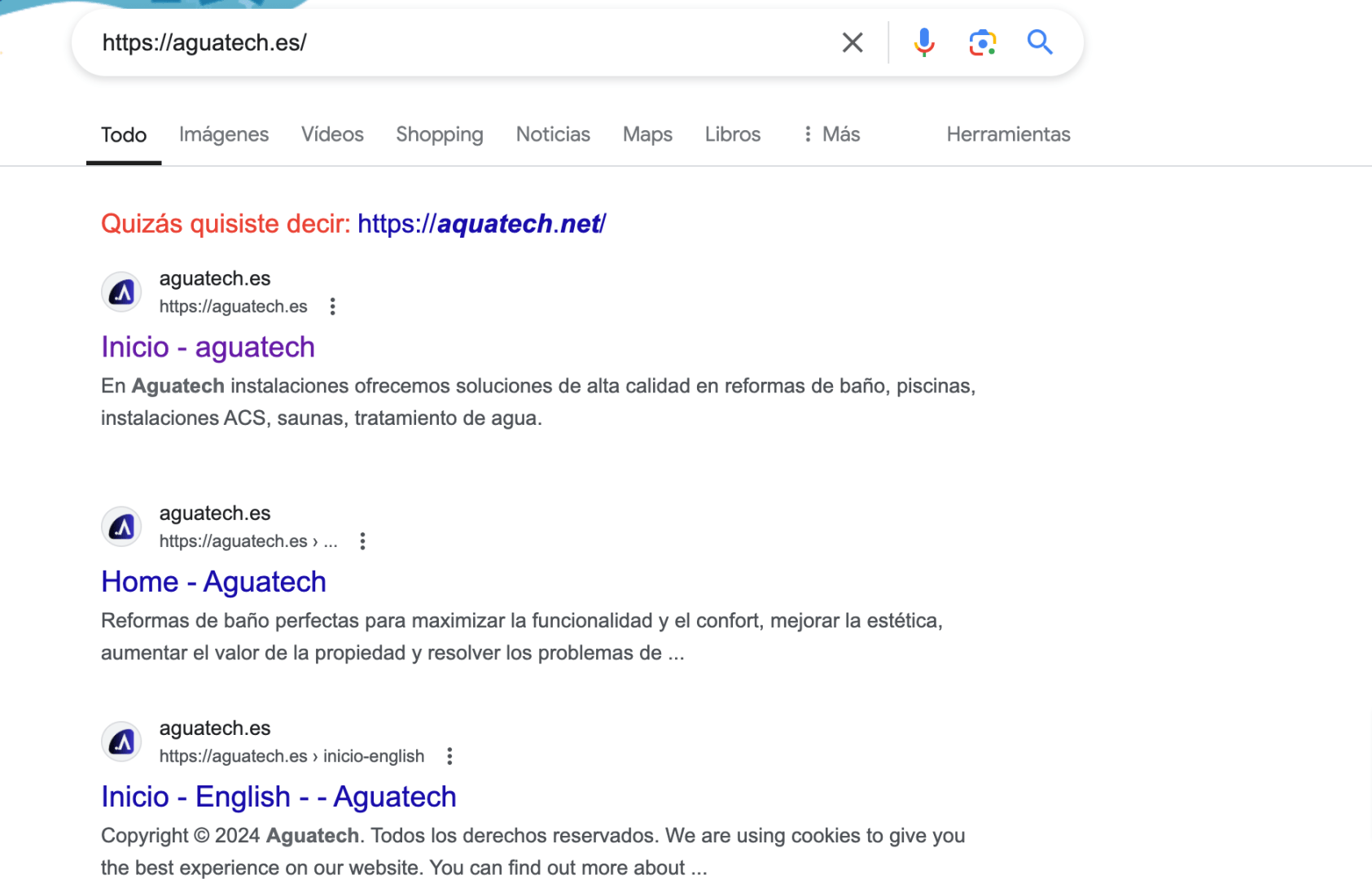Click favicon of Home - Aguatech result
The height and width of the screenshot is (879, 1372).
121,527
